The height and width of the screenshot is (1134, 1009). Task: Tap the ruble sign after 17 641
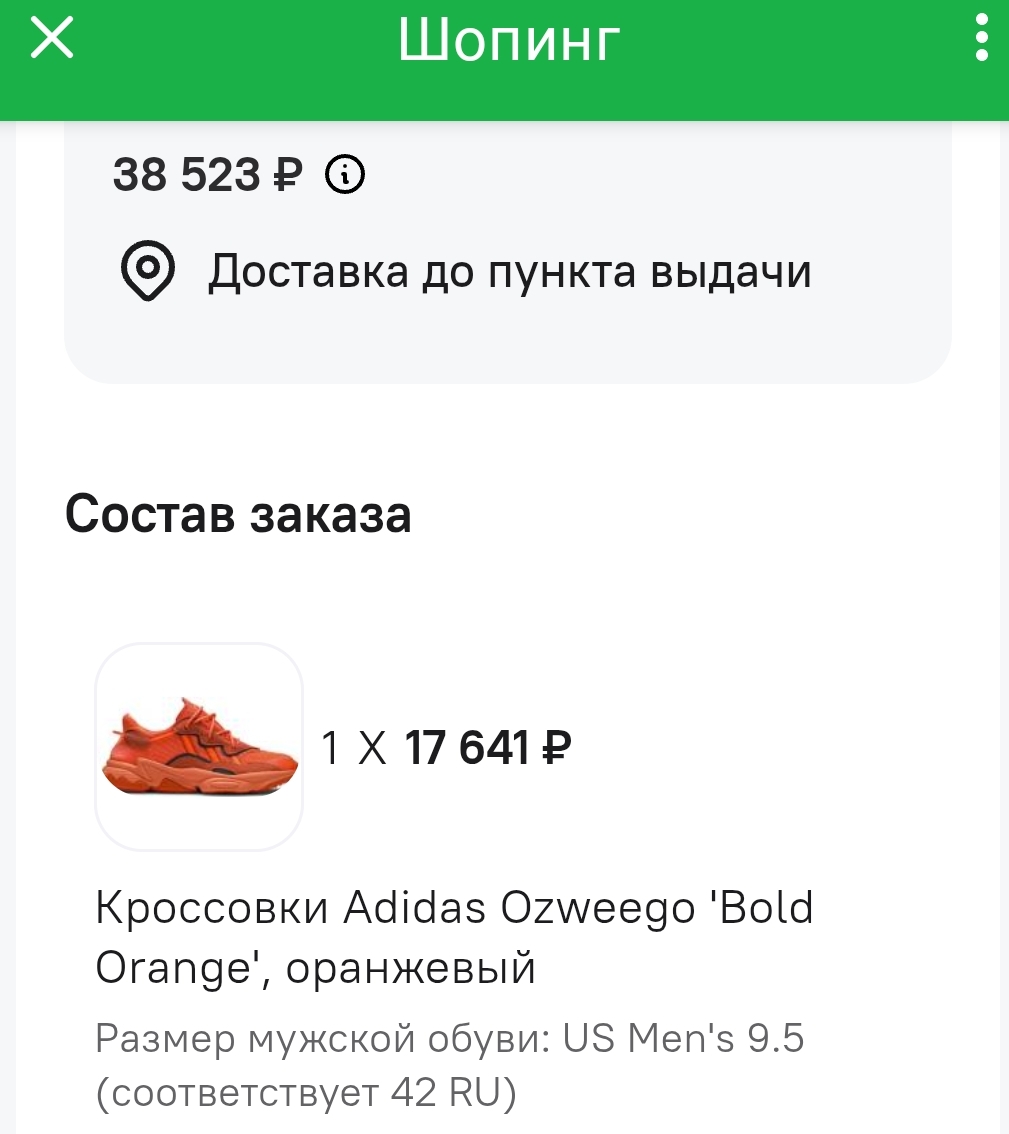556,747
